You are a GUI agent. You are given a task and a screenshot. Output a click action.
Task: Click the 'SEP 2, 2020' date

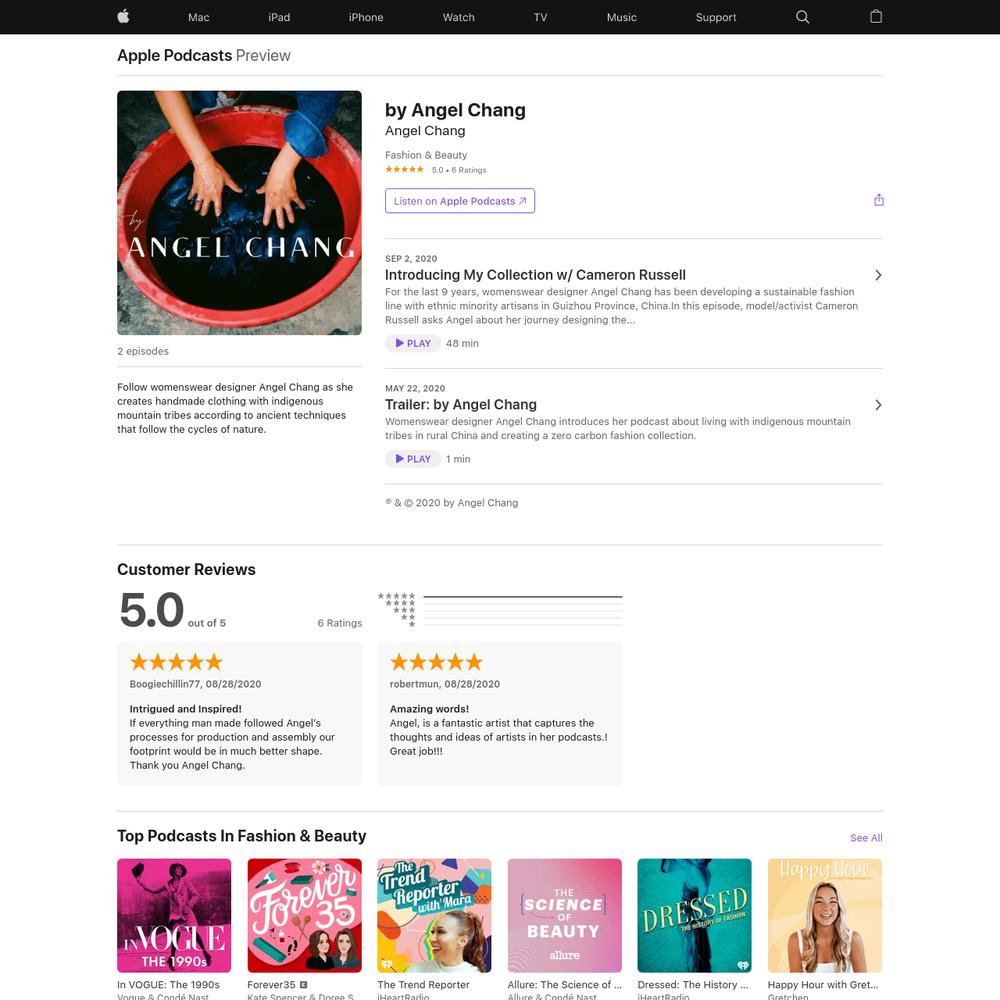pos(411,258)
